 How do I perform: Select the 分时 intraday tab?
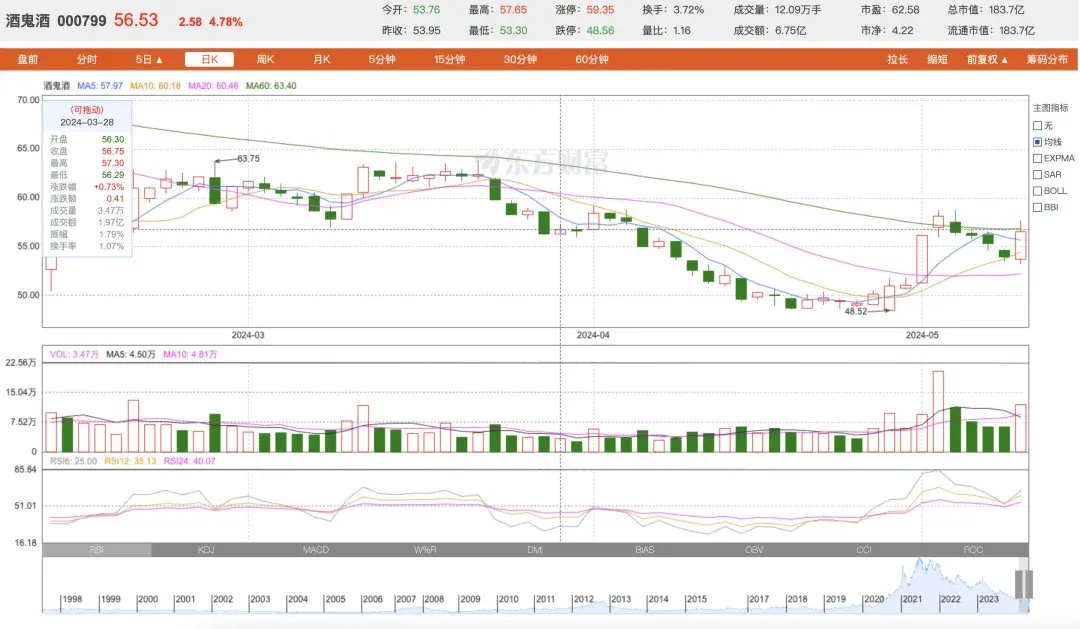click(87, 60)
